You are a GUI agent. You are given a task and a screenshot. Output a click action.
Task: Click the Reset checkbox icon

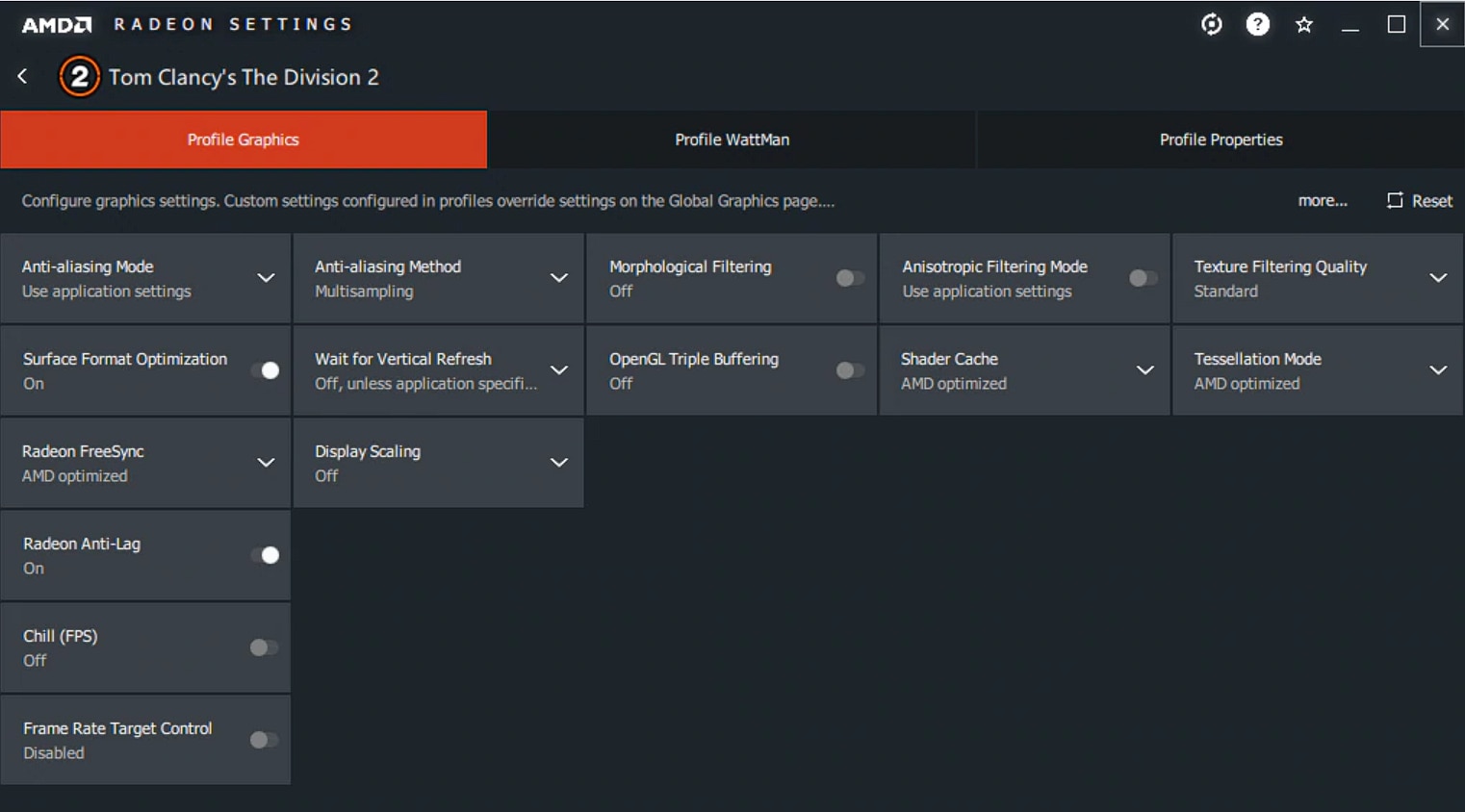pyautogui.click(x=1395, y=200)
